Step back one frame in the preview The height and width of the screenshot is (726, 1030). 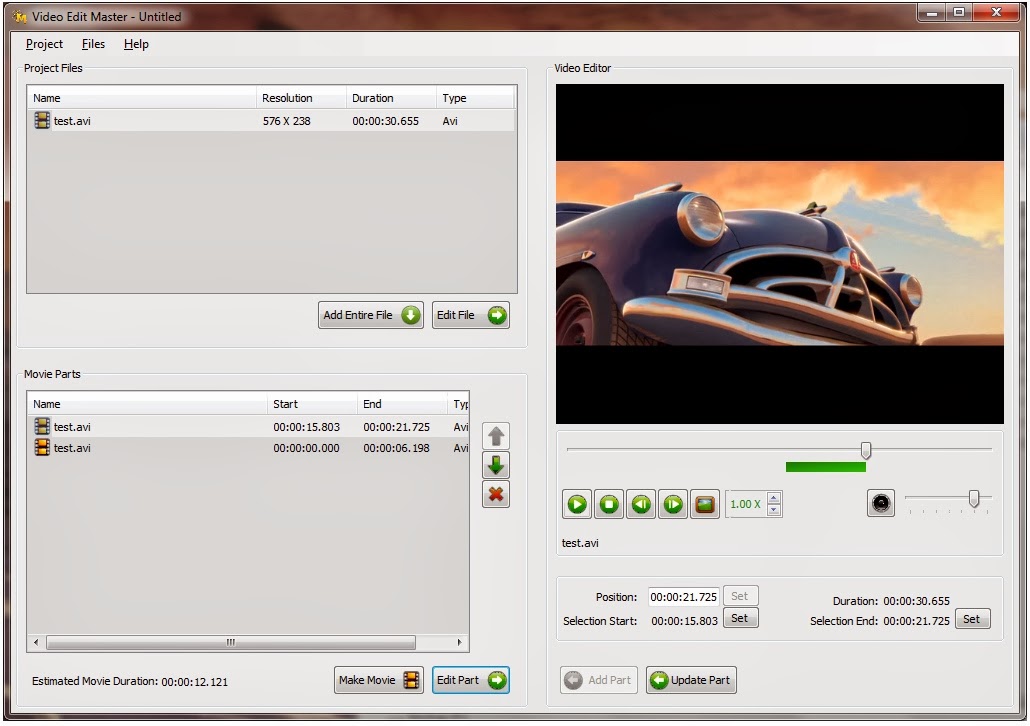640,504
